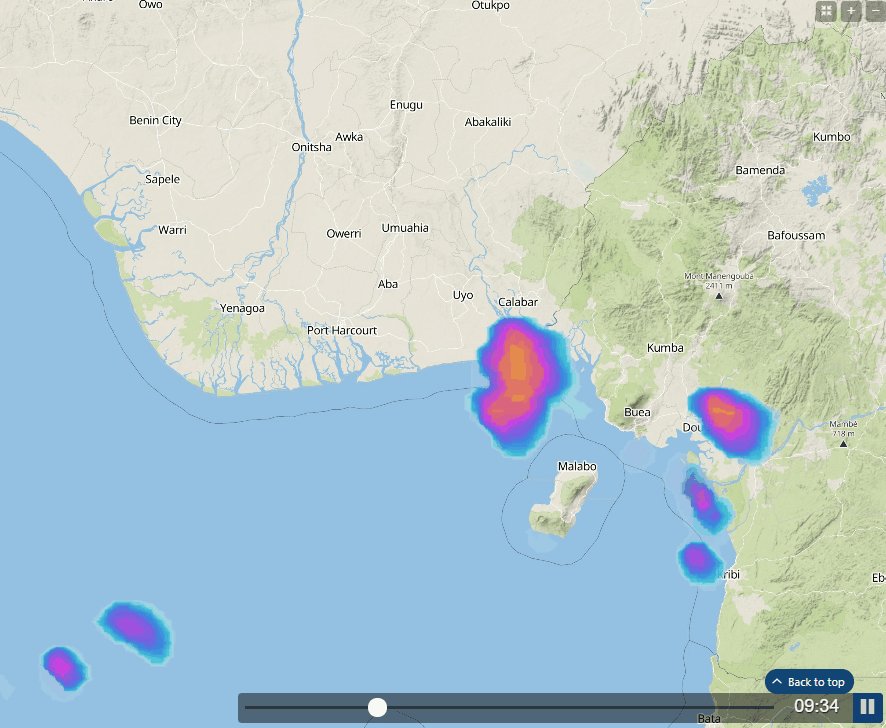Click the Awka city label
The width and height of the screenshot is (886, 728).
[x=349, y=137]
